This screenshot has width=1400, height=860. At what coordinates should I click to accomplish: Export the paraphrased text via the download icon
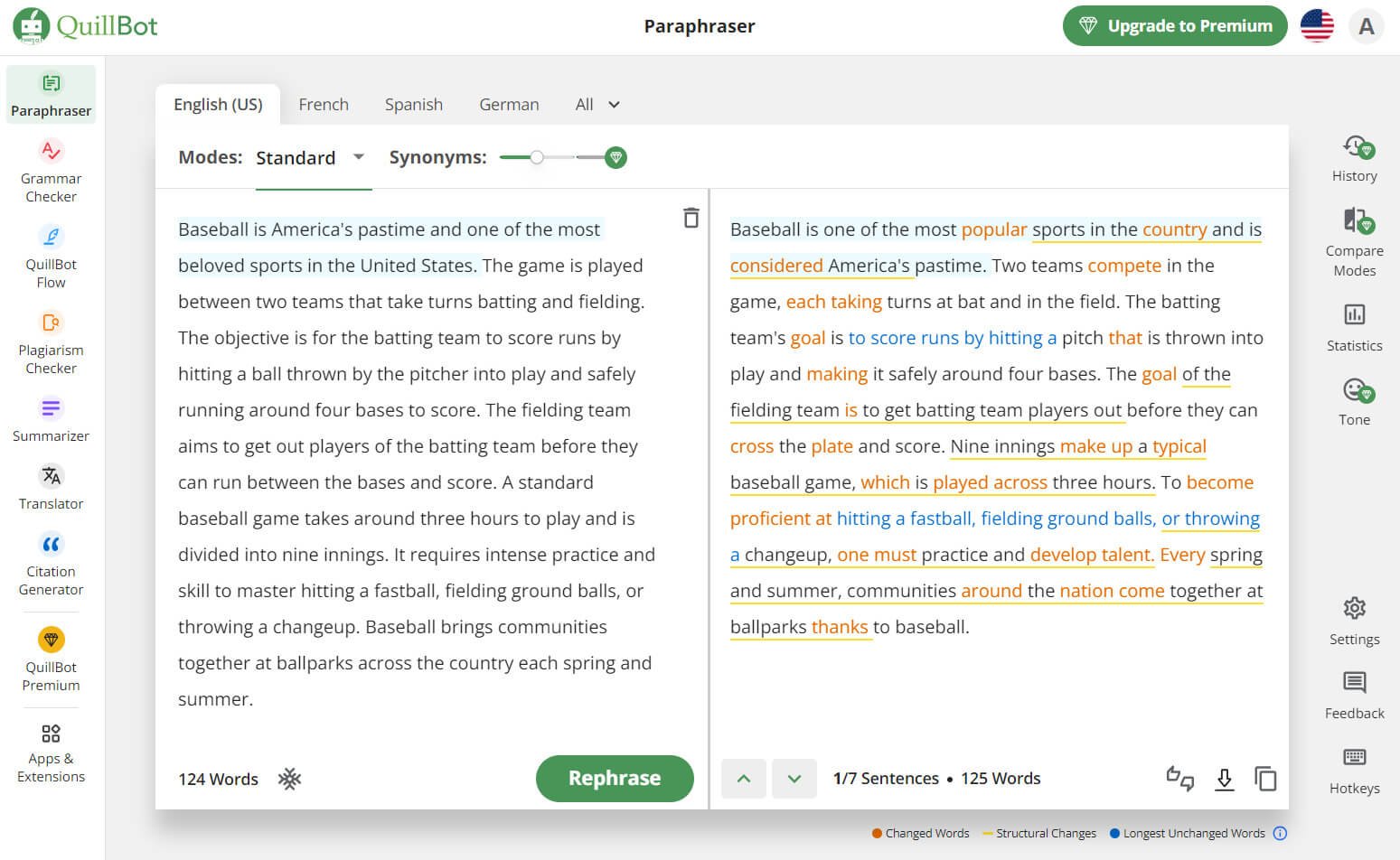[x=1224, y=779]
